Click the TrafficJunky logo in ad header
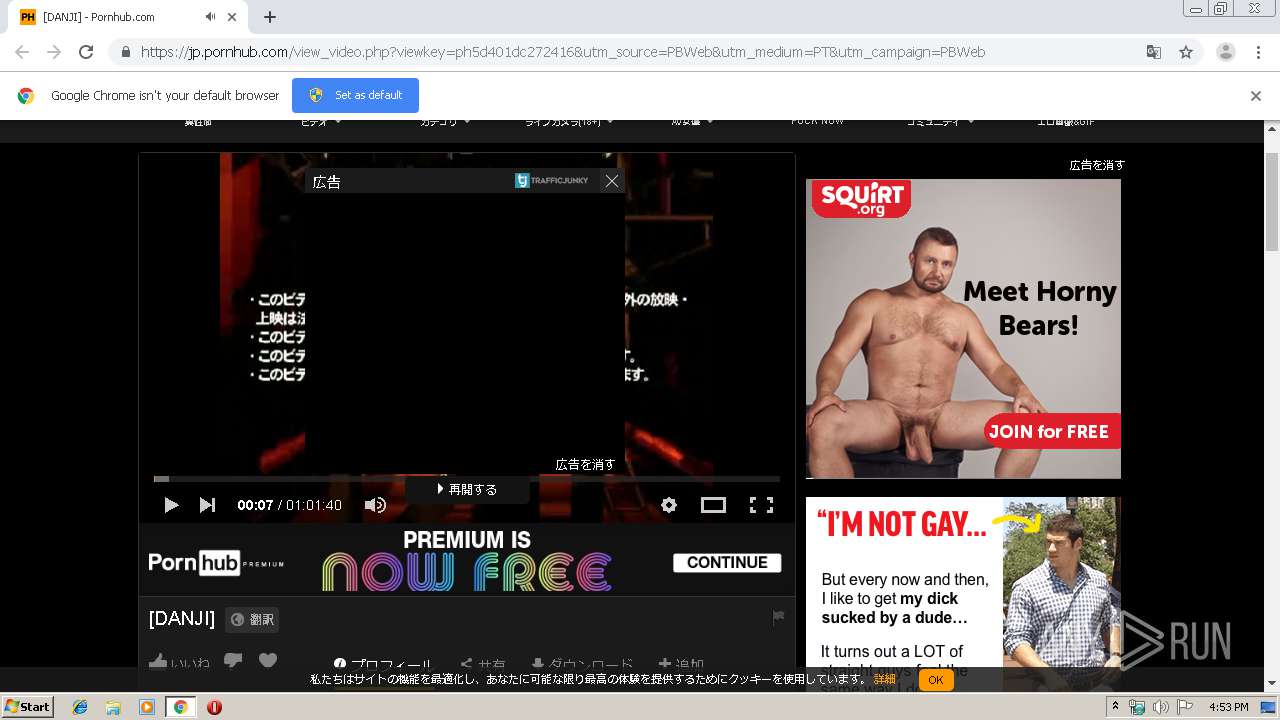Viewport: 1280px width, 720px height. point(552,181)
